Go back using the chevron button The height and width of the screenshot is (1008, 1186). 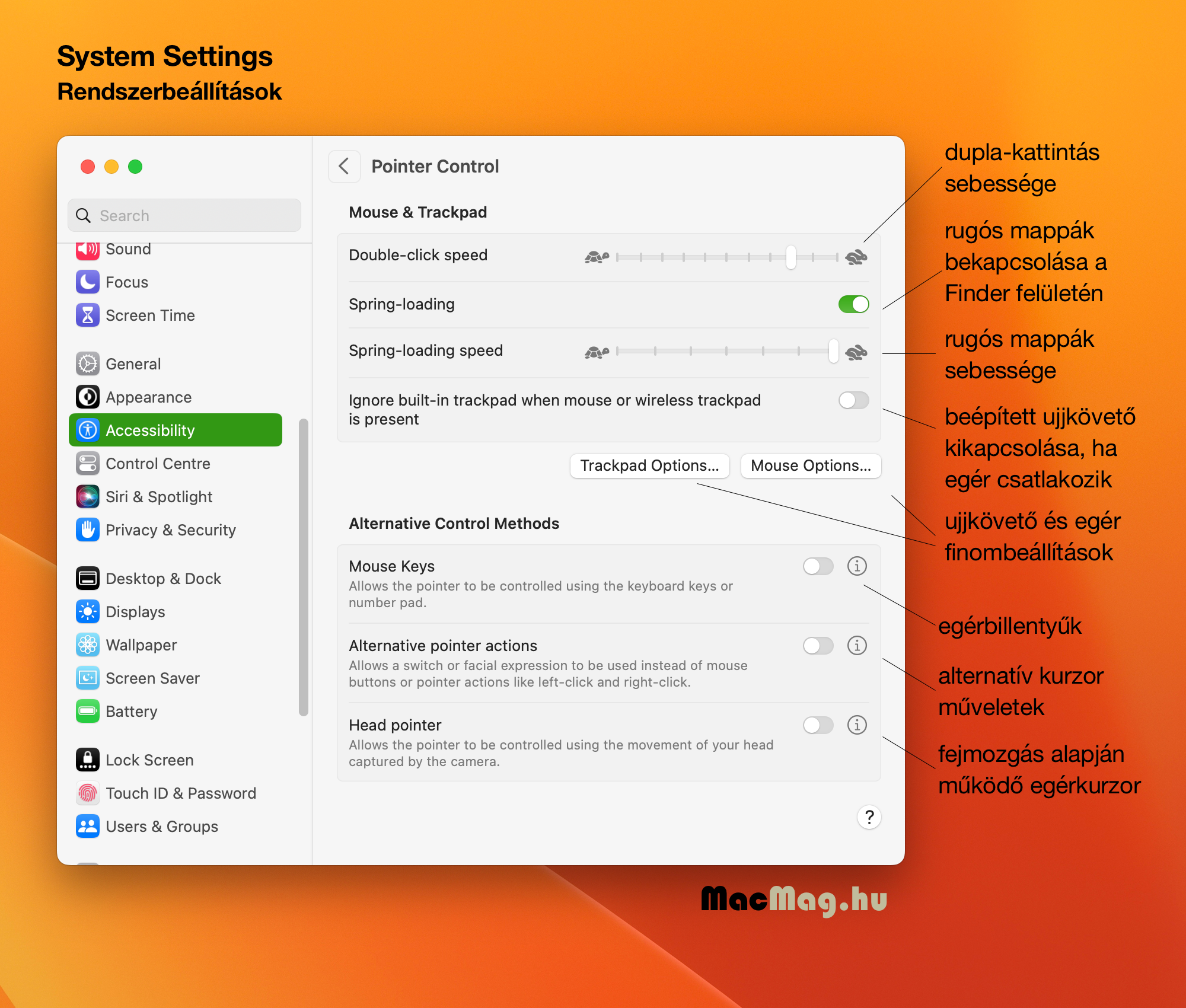point(344,167)
